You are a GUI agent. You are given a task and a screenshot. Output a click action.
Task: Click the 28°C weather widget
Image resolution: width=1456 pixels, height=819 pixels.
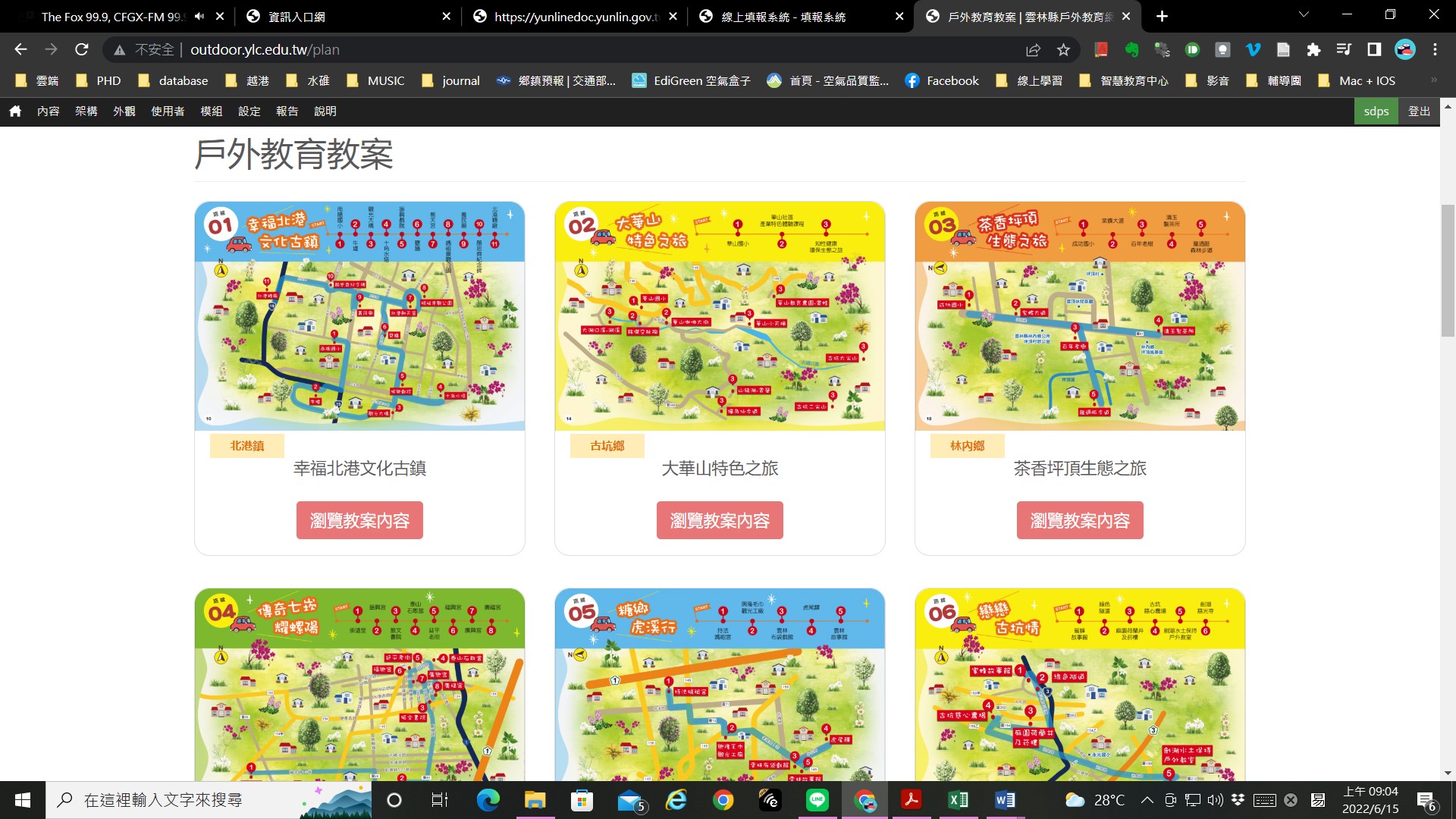click(1095, 800)
